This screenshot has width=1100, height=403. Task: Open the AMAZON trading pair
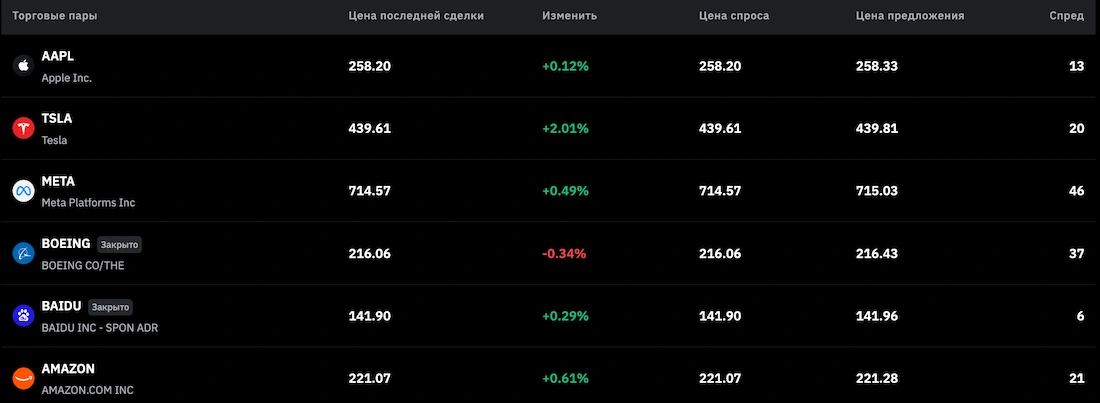[69, 368]
